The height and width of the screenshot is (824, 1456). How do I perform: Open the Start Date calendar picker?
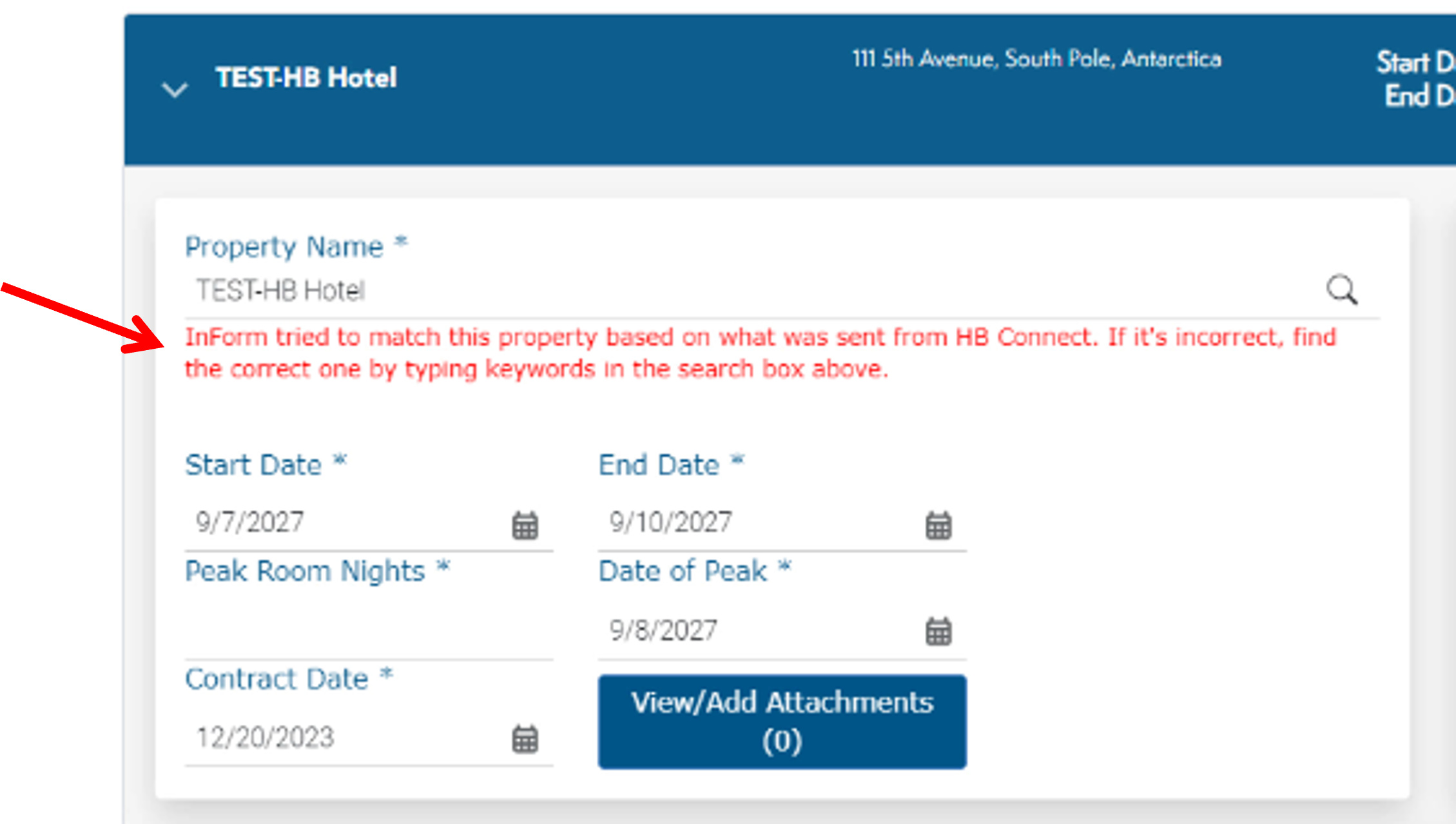(x=525, y=525)
